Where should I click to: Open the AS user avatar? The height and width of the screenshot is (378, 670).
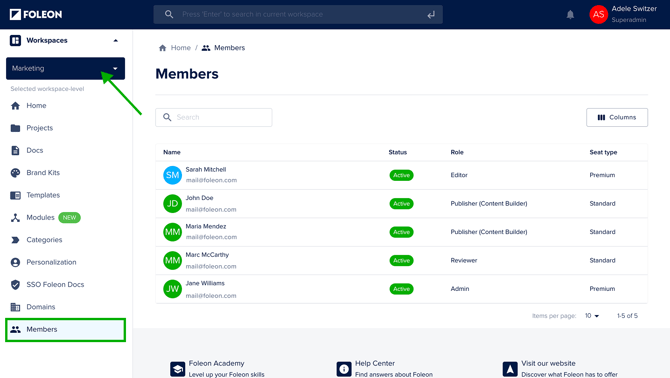[x=598, y=15]
